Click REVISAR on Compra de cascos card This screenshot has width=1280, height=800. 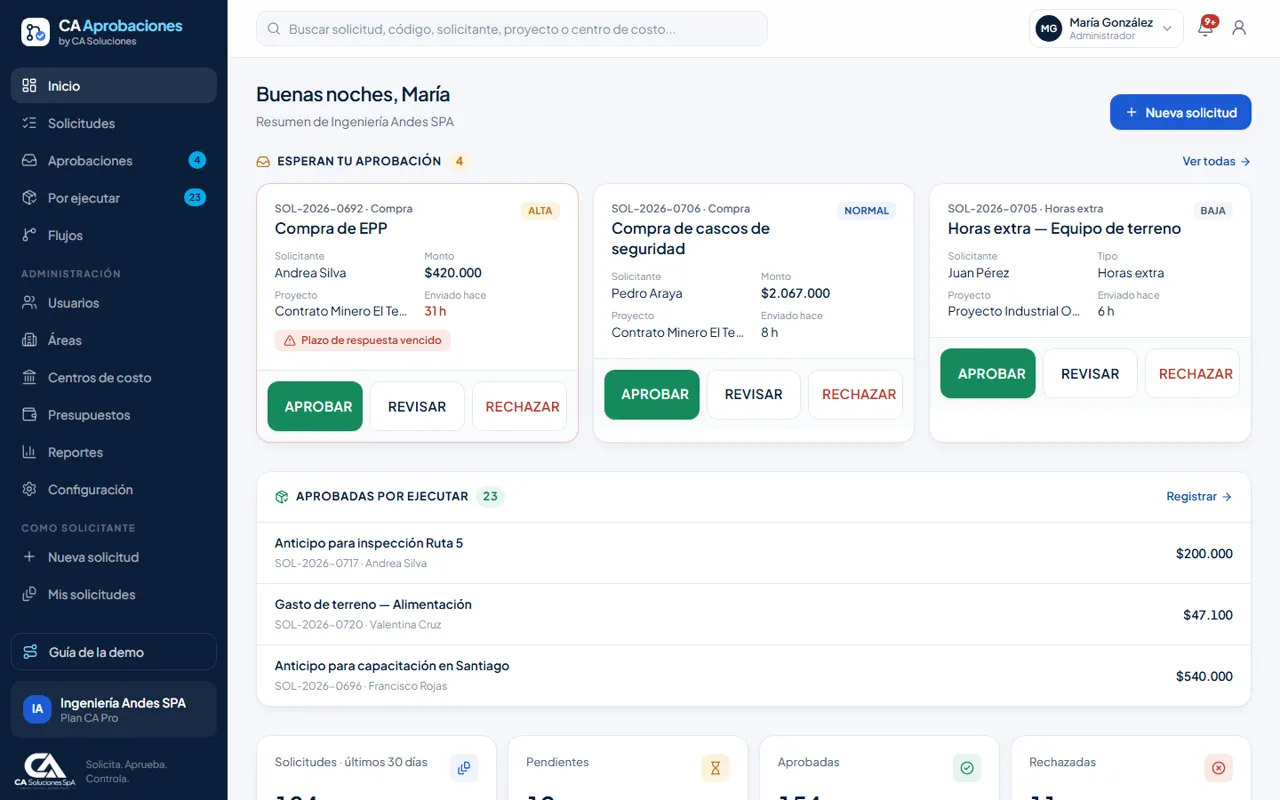tap(754, 394)
